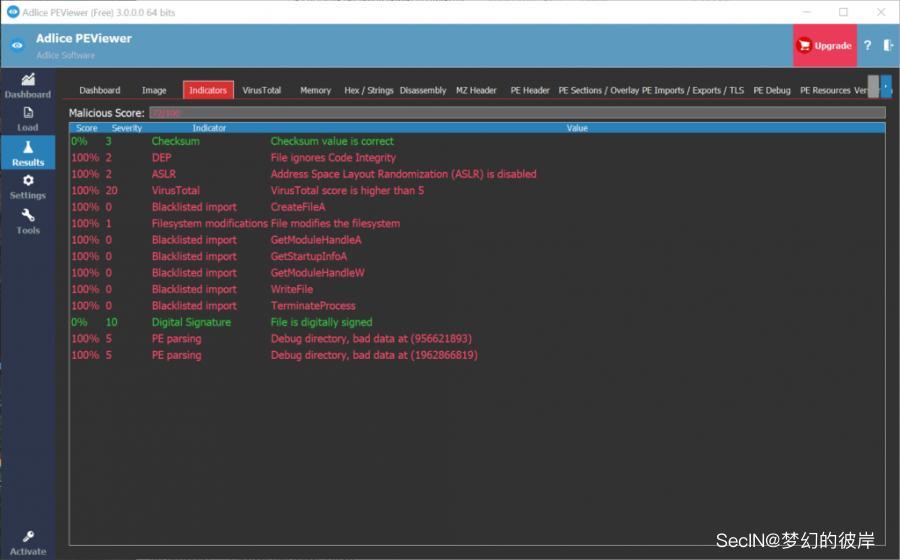
Task: Click the tab bar scroll right arrow
Action: (886, 87)
